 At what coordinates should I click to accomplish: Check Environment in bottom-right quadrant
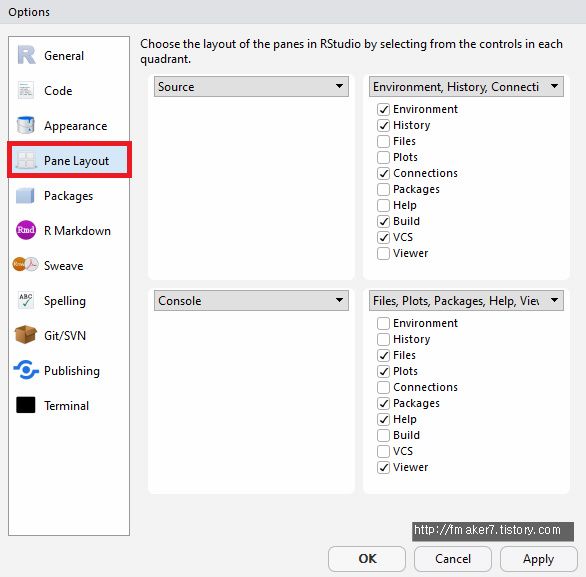383,323
